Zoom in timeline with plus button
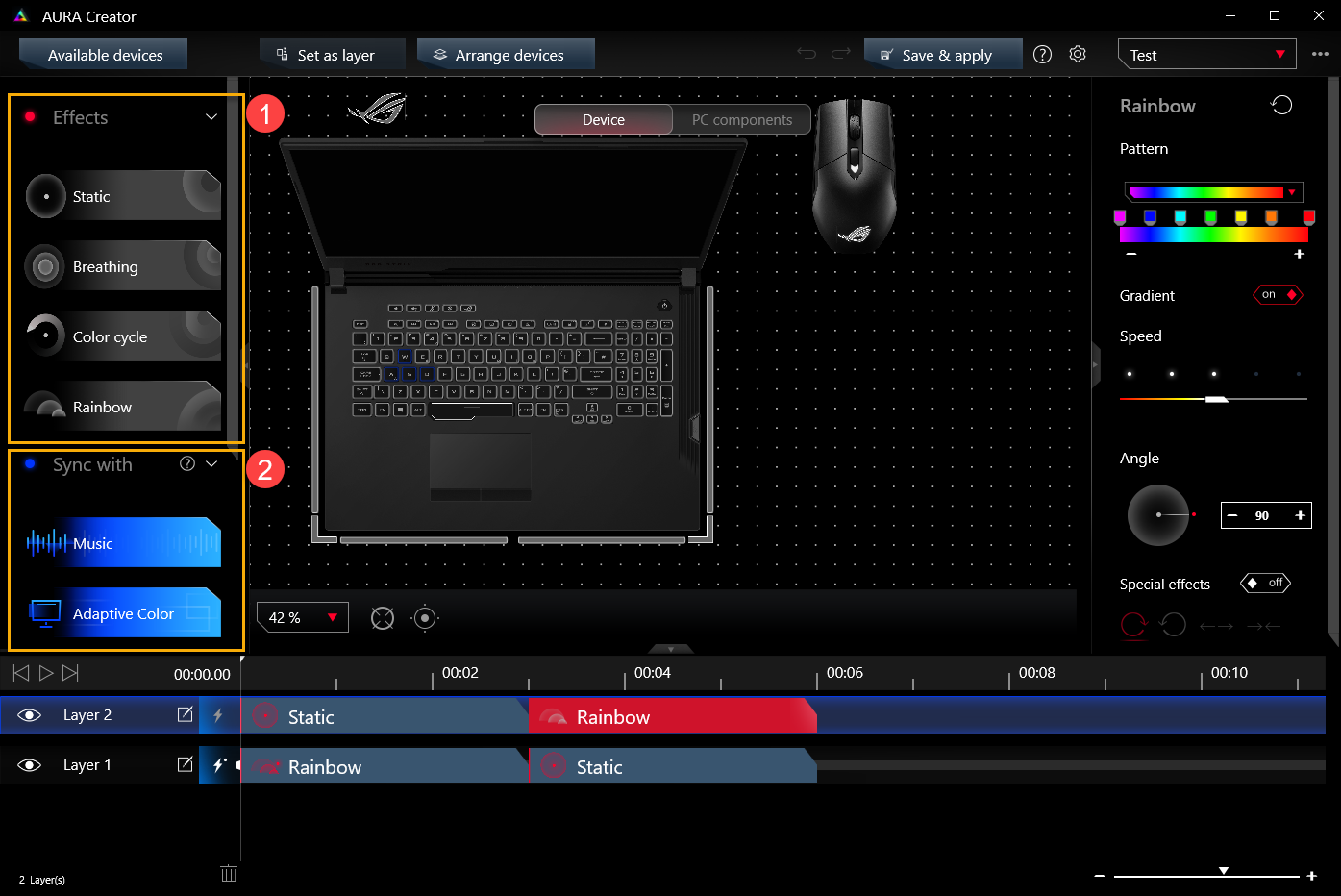 (x=1311, y=876)
